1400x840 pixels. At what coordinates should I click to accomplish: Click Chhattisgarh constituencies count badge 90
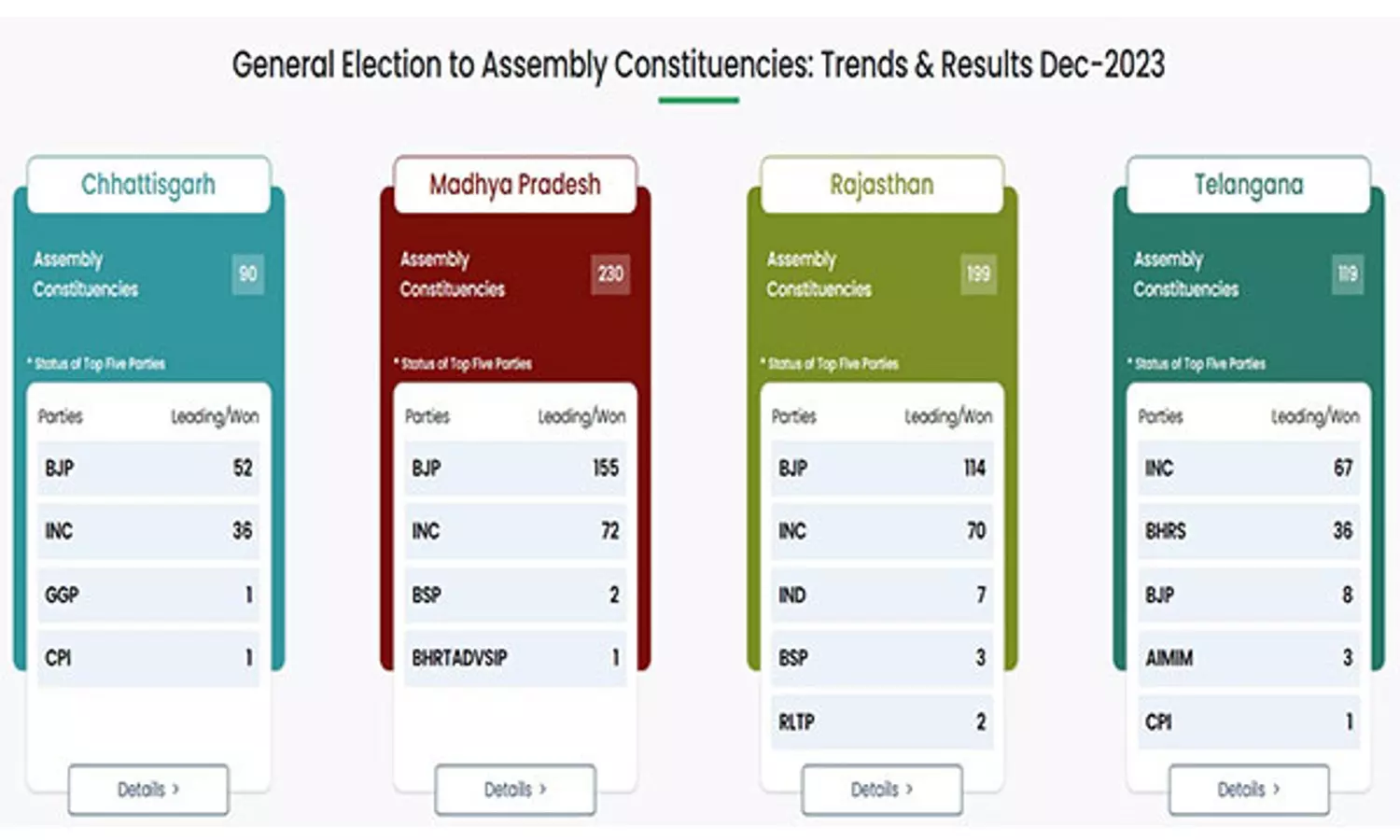tap(247, 273)
